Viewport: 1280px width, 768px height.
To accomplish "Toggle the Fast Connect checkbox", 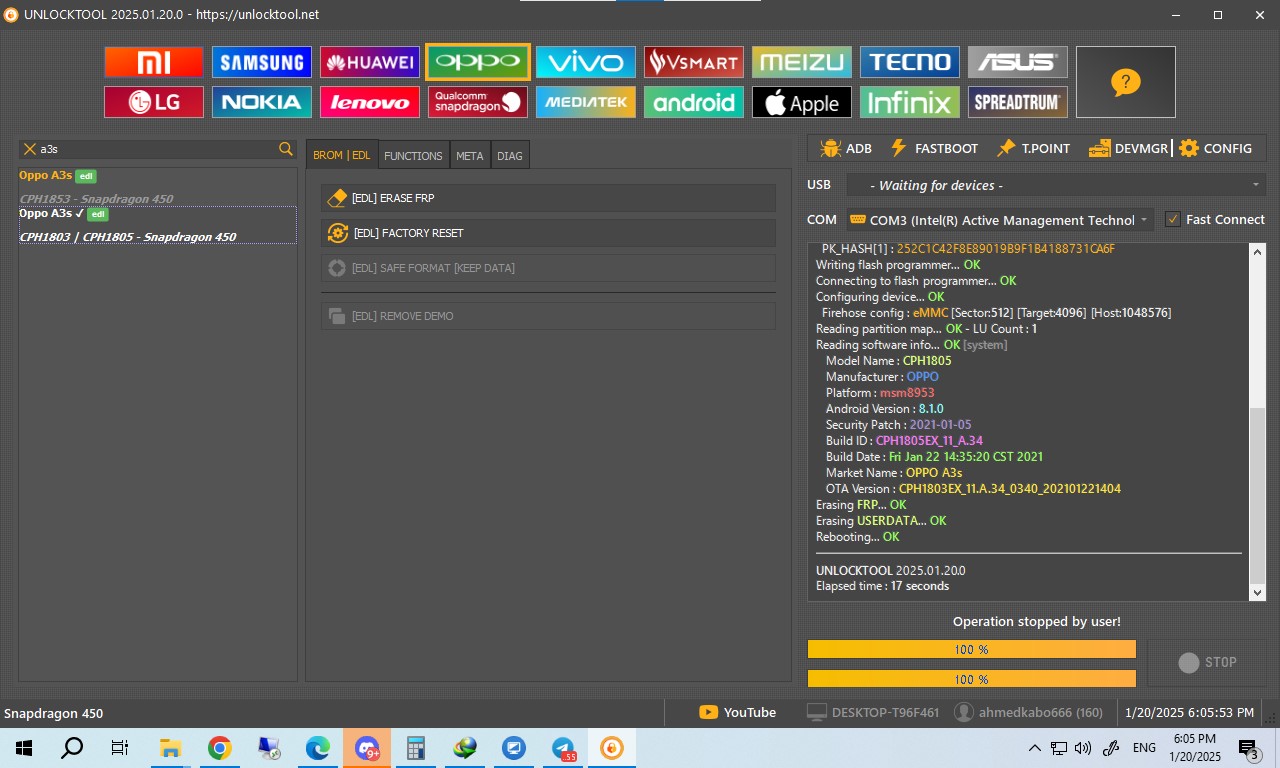I will [1173, 219].
